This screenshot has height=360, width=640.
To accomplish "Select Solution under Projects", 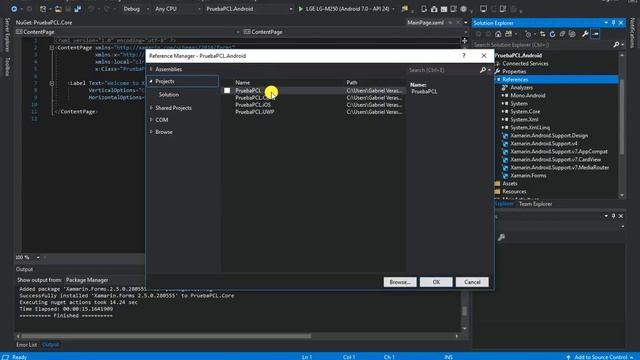I will pyautogui.click(x=169, y=95).
